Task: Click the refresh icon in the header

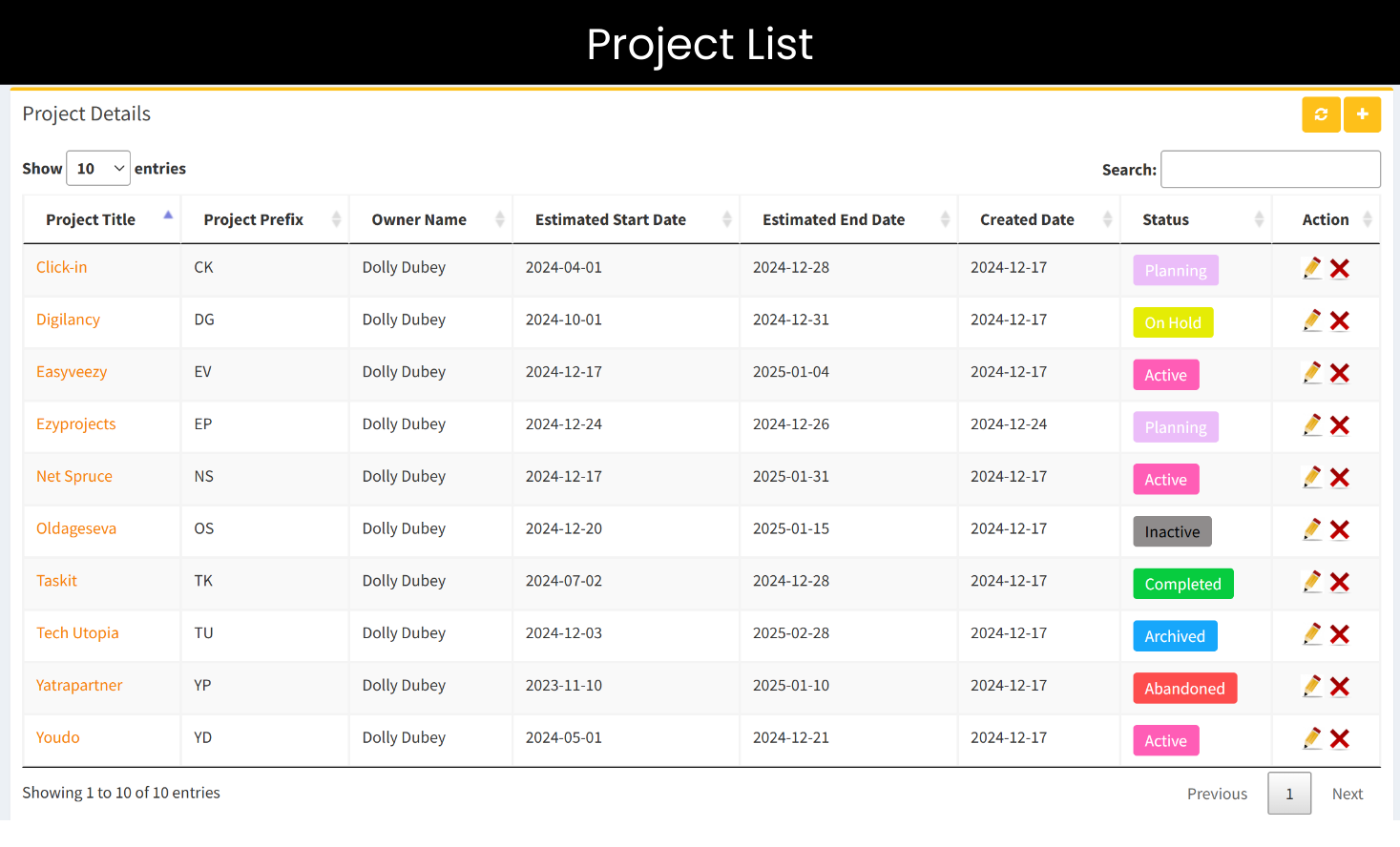Action: 1321,114
